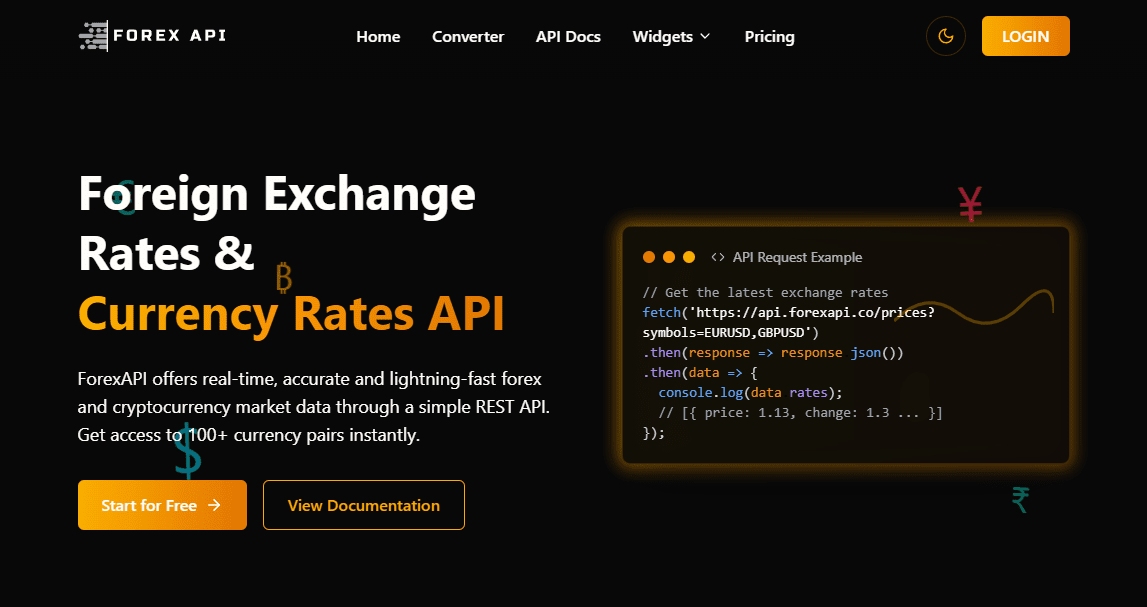Go to the Pricing page
1147x607 pixels.
coord(769,36)
